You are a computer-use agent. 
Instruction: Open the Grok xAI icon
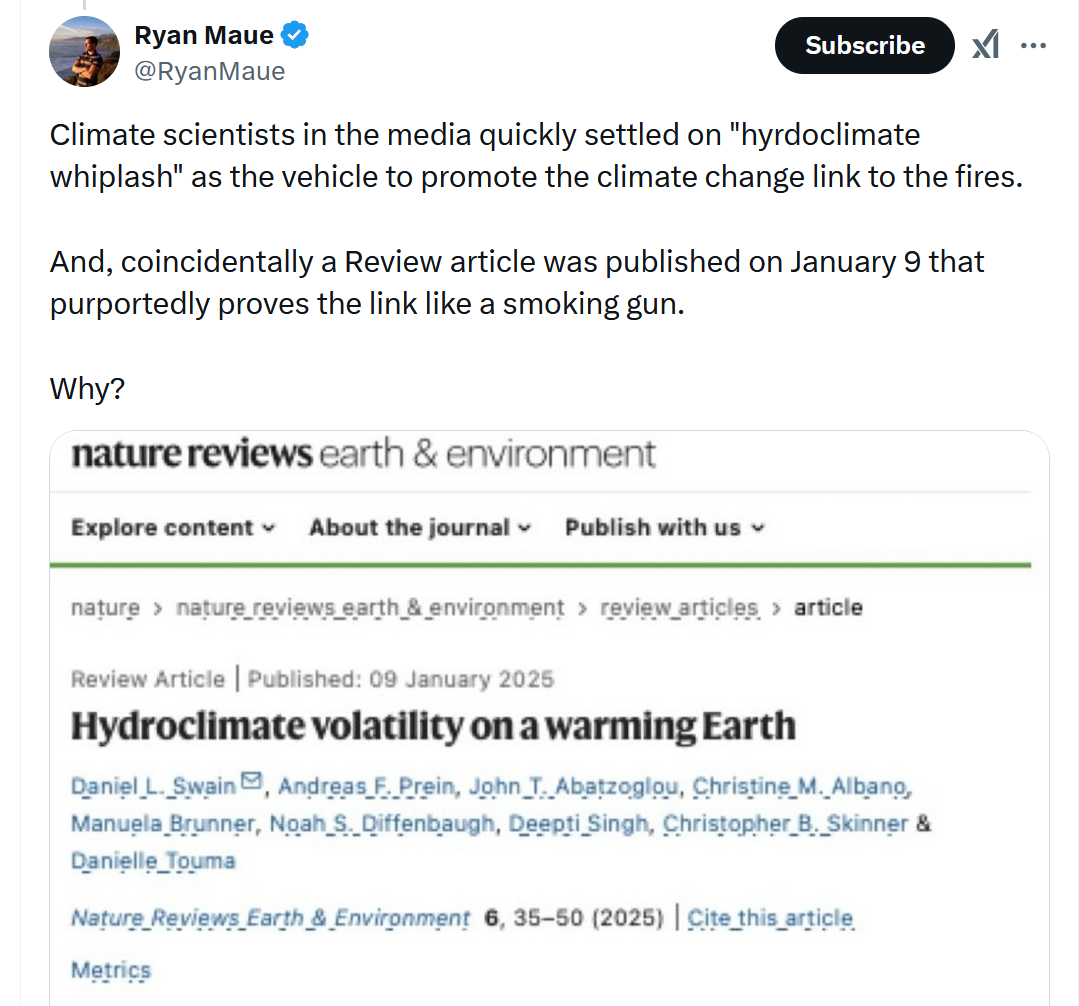click(985, 45)
